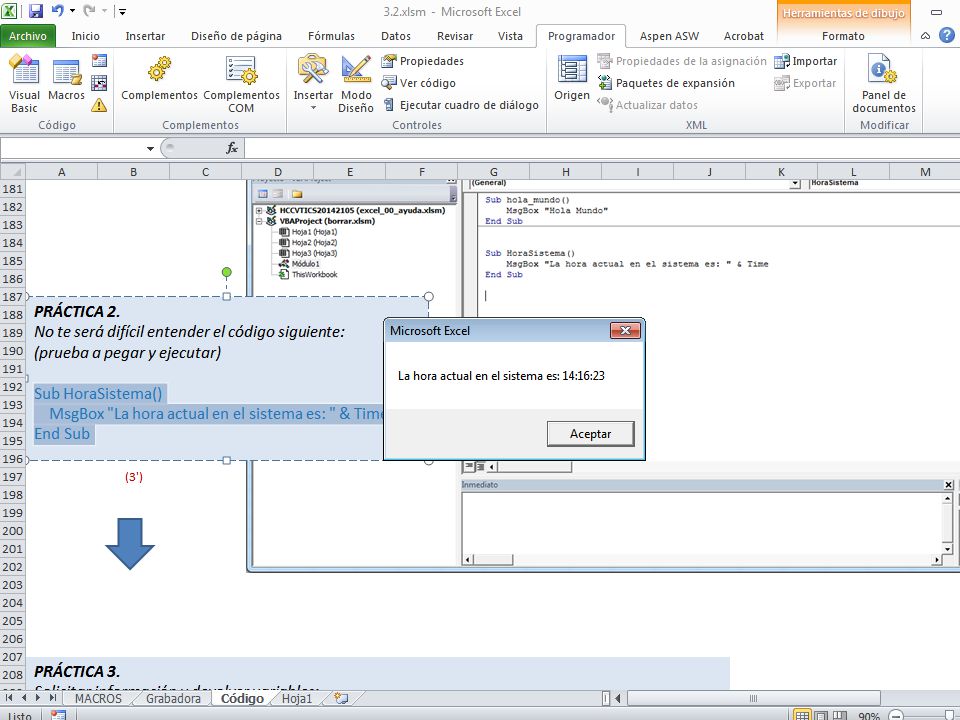Click into the Name Box field
This screenshot has height=720, width=960.
pyautogui.click(x=72, y=148)
